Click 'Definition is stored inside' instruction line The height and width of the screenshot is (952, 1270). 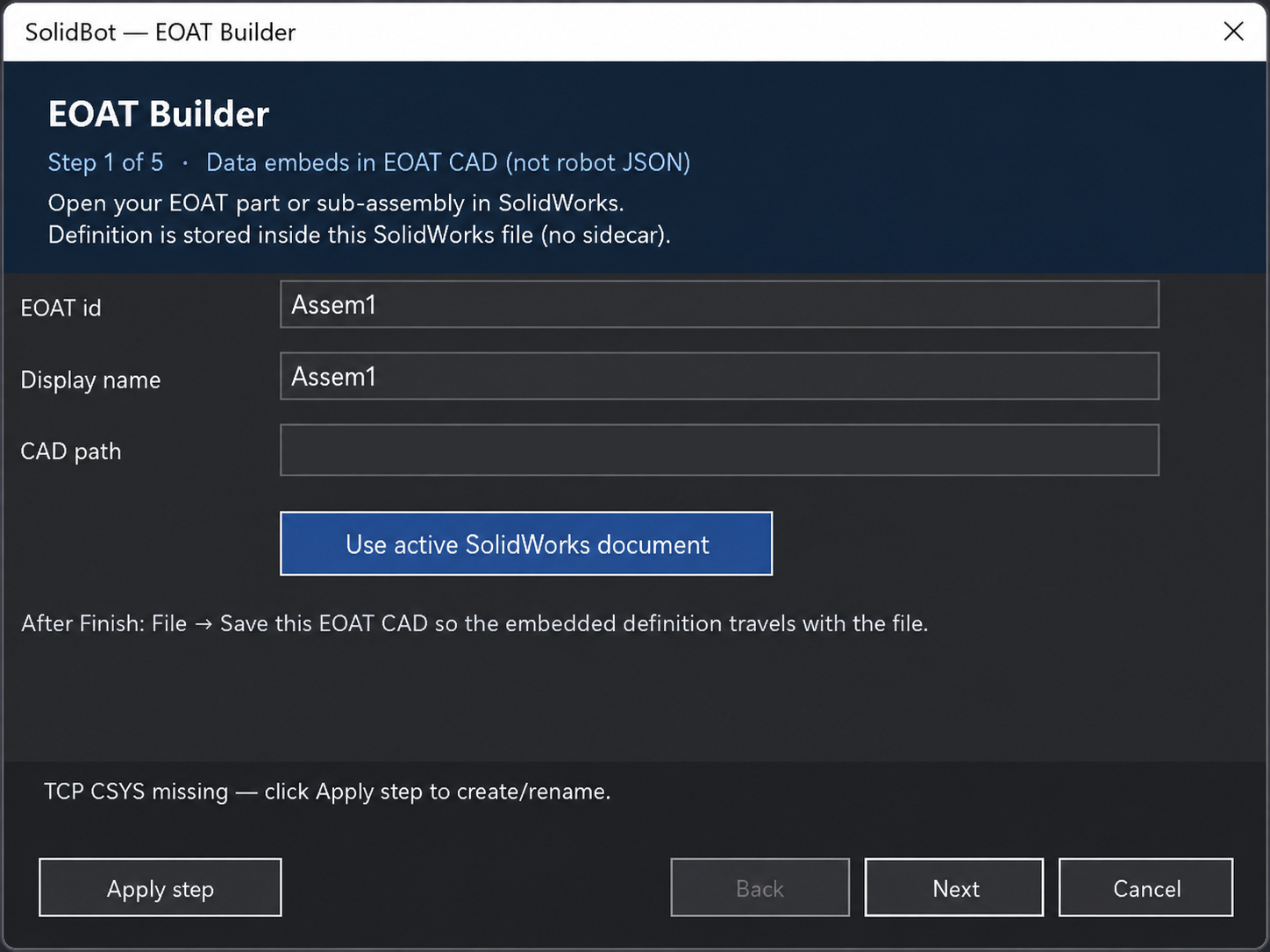[360, 235]
